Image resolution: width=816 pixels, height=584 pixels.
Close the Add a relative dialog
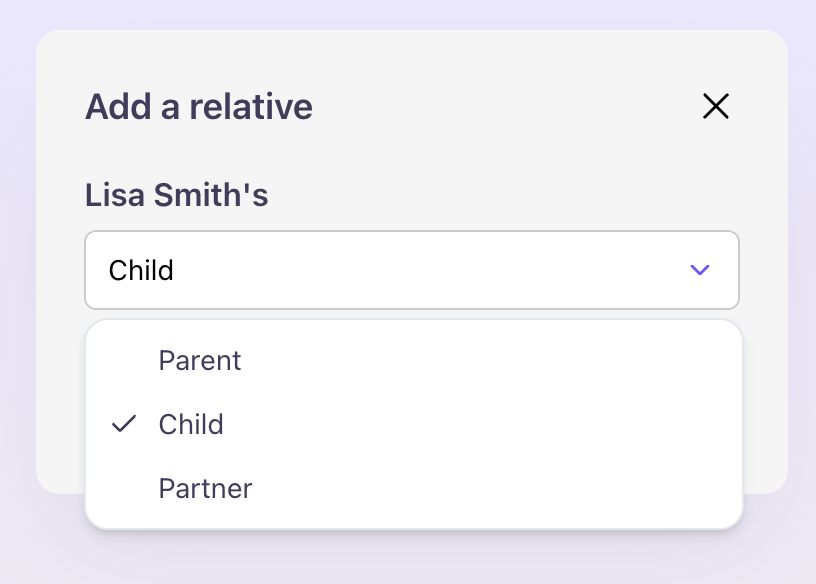tap(716, 106)
